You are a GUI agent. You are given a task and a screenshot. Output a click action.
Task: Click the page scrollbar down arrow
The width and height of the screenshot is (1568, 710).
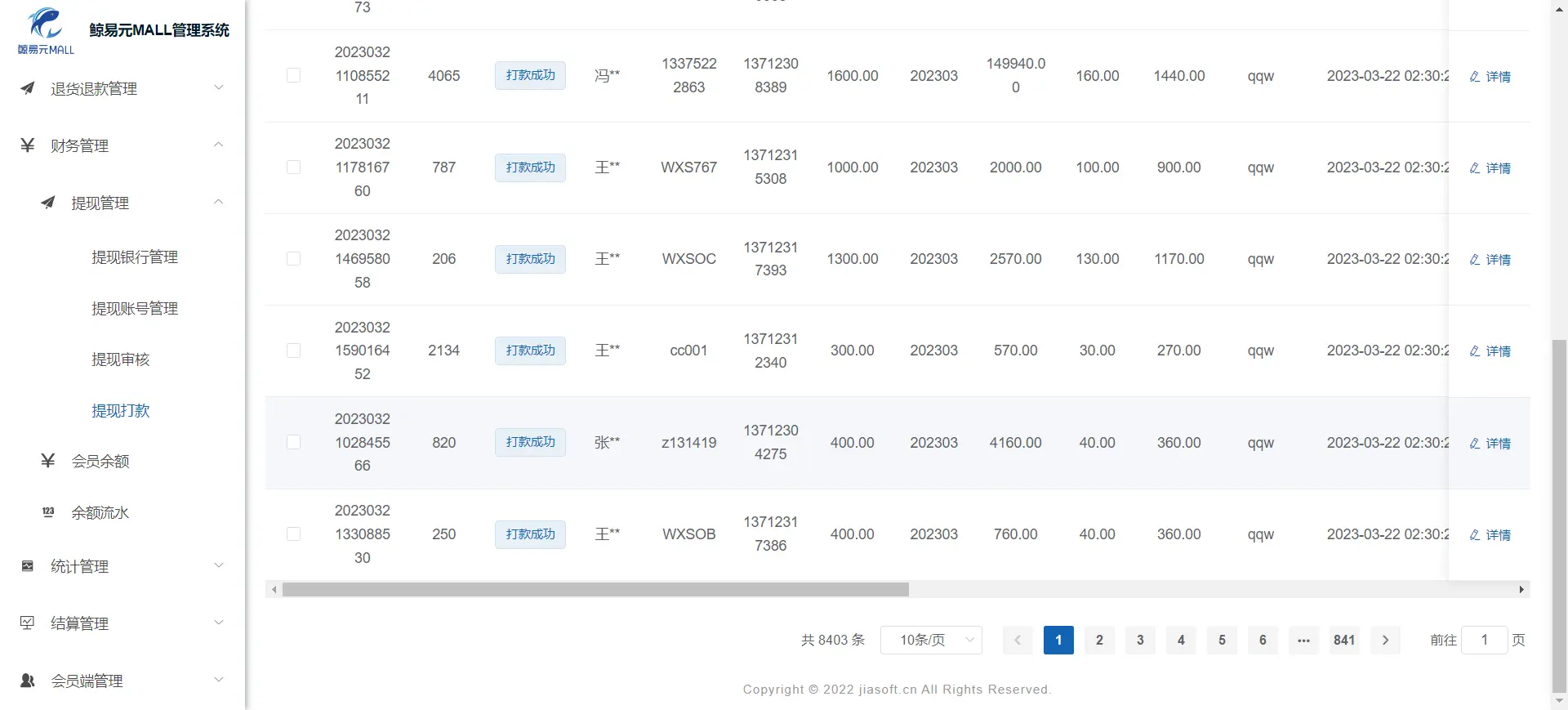click(1559, 701)
